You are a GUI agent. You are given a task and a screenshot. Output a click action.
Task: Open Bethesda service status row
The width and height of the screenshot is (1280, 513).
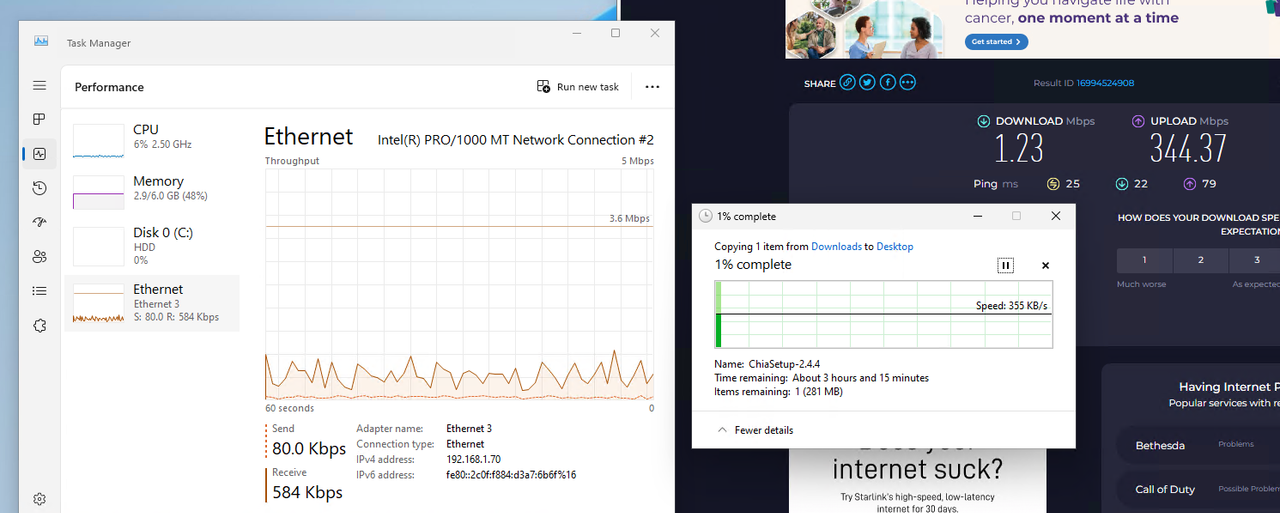coord(1198,445)
